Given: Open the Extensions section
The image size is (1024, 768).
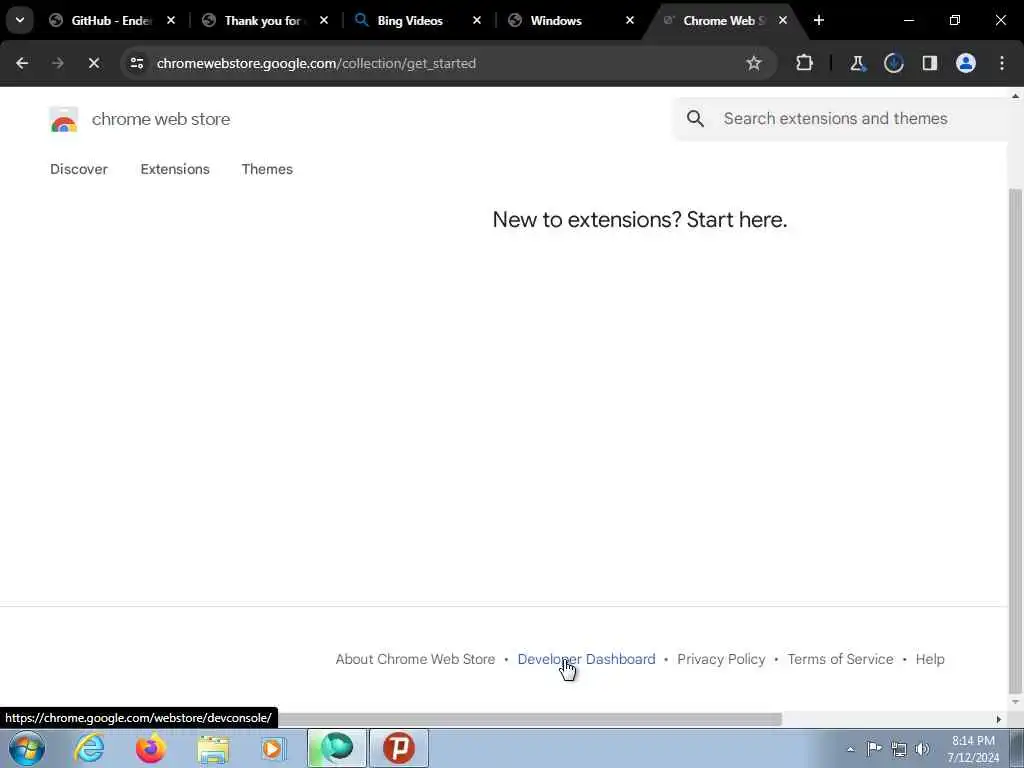Looking at the screenshot, I should (x=175, y=169).
